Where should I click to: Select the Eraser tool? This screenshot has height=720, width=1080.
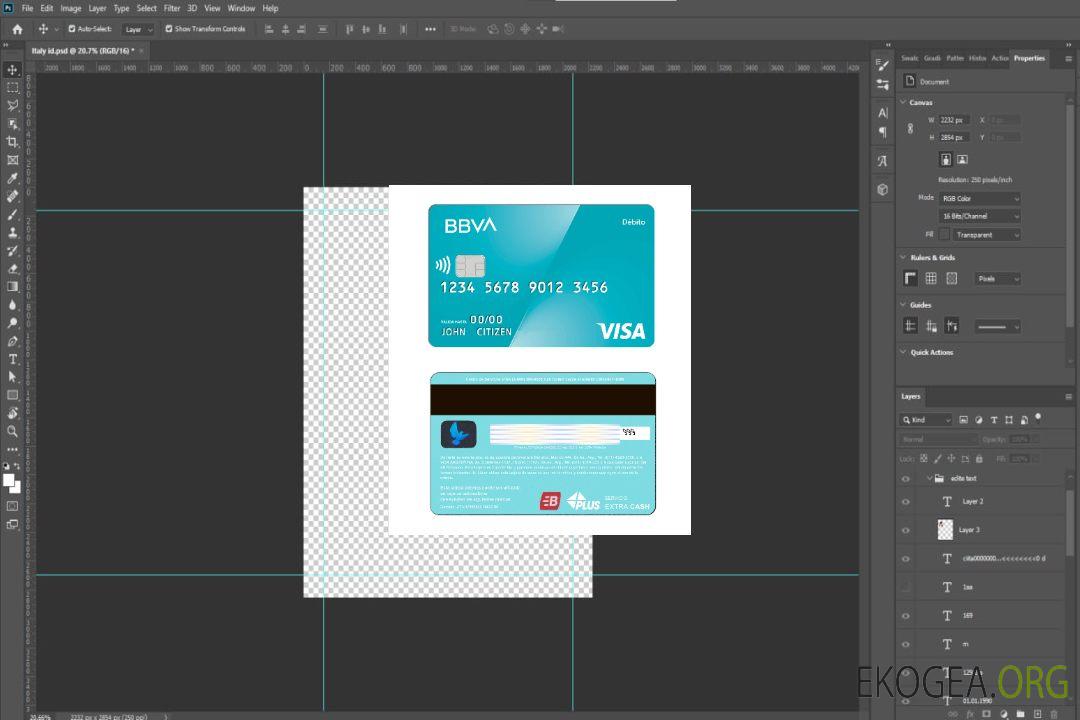pos(12,269)
